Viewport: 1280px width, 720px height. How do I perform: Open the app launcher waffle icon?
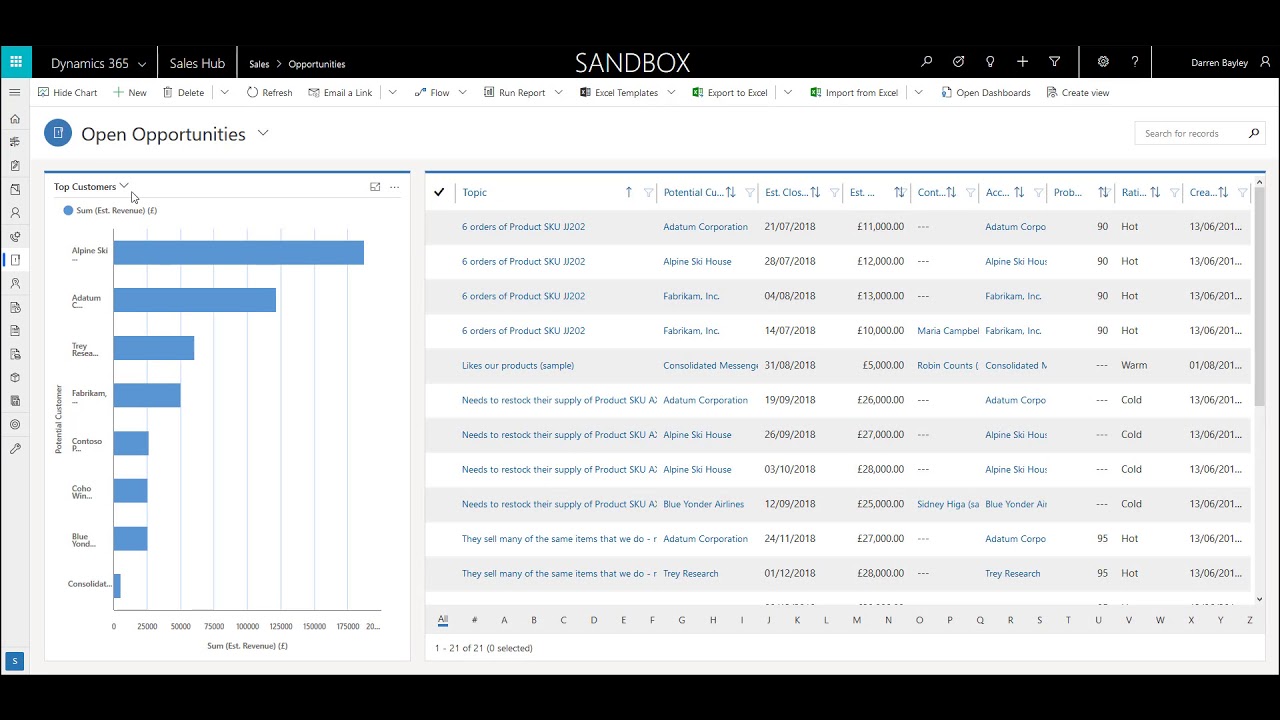tap(16, 62)
